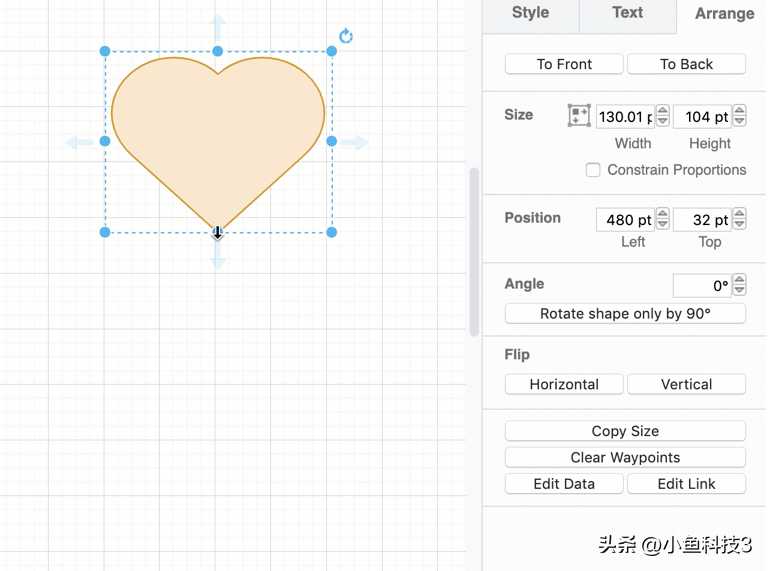The width and height of the screenshot is (769, 571).
Task: Click the rotate handle above the heart
Action: [346, 37]
